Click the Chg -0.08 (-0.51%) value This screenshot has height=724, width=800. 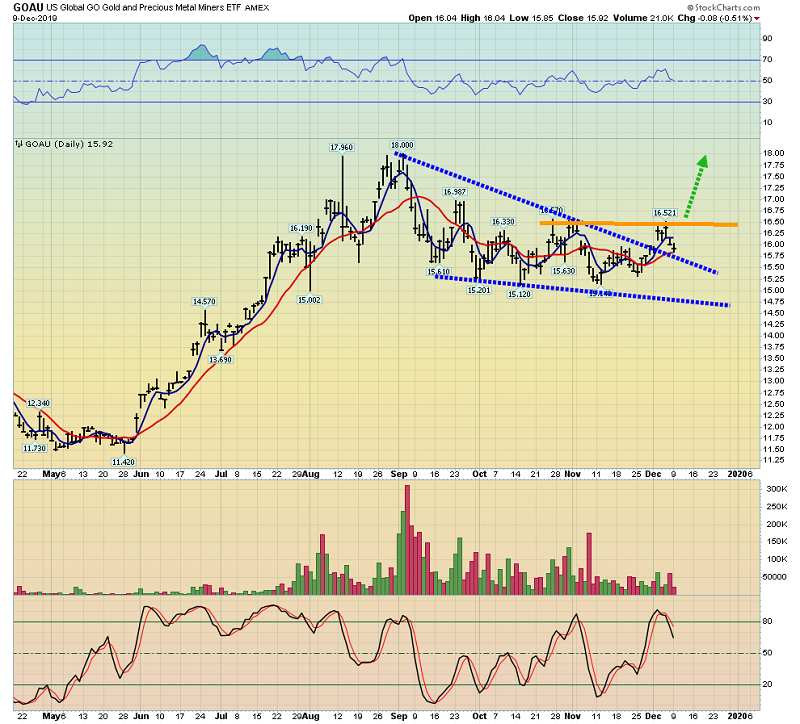[715, 18]
